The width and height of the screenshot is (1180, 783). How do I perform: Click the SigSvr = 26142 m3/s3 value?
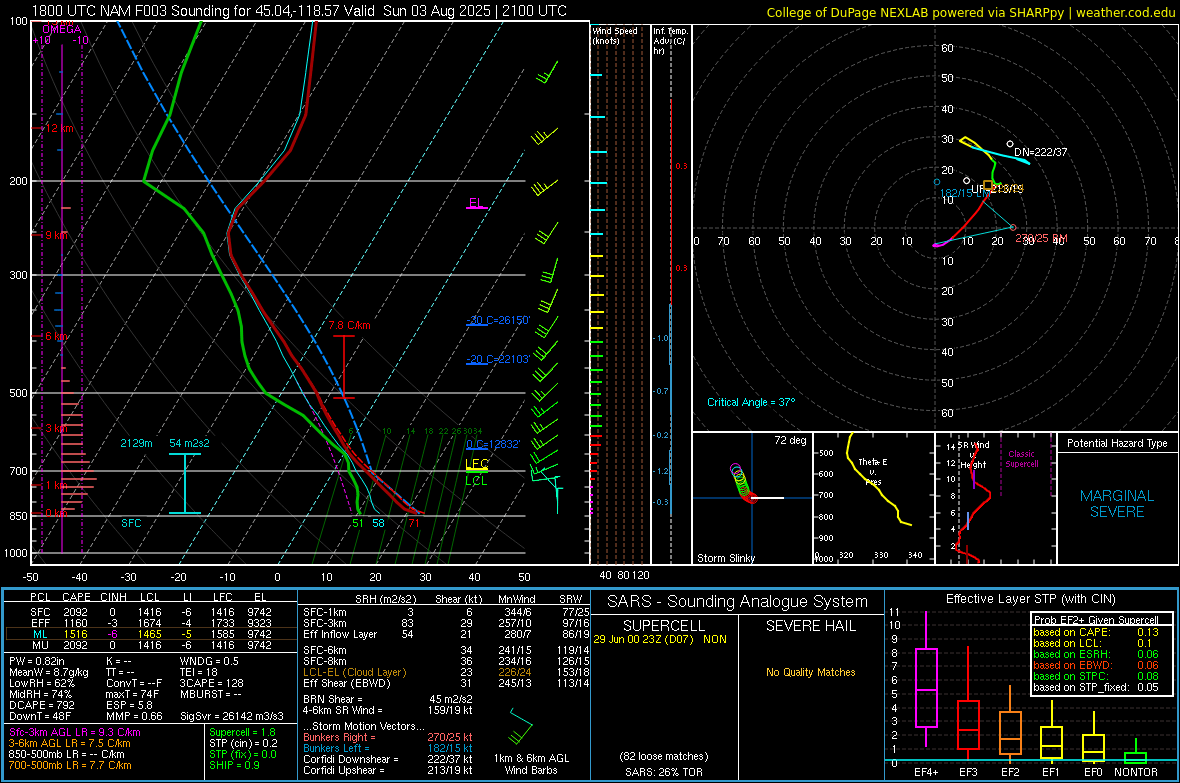(232, 716)
